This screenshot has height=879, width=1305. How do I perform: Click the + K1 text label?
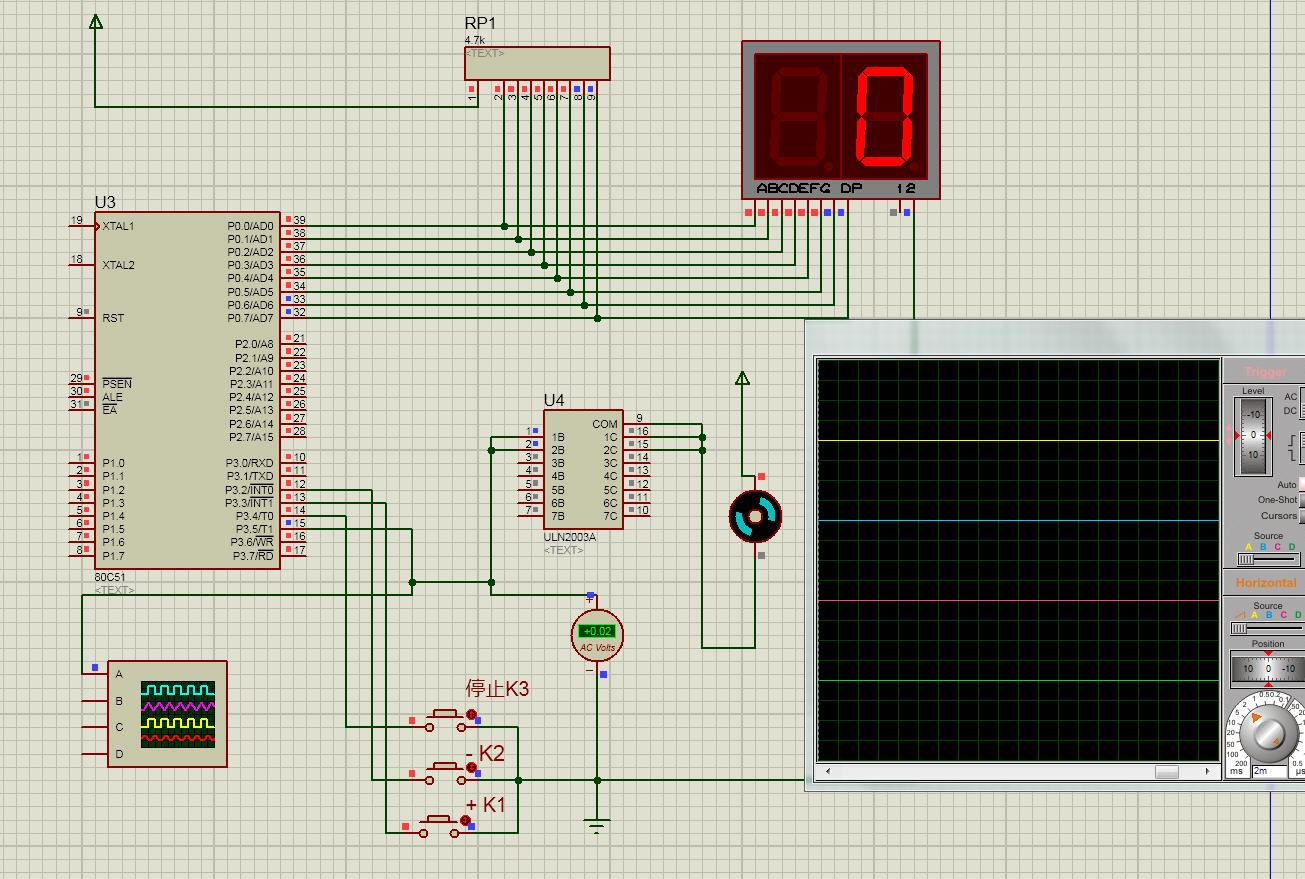click(487, 805)
